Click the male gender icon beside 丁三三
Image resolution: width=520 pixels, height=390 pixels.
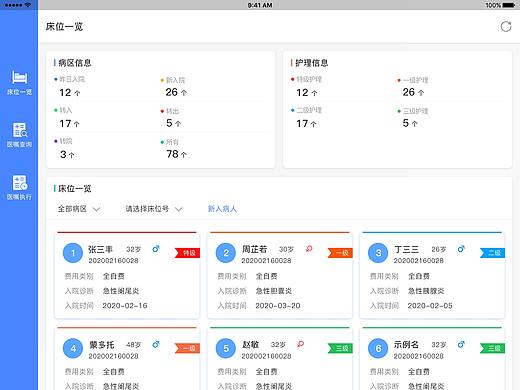461,249
